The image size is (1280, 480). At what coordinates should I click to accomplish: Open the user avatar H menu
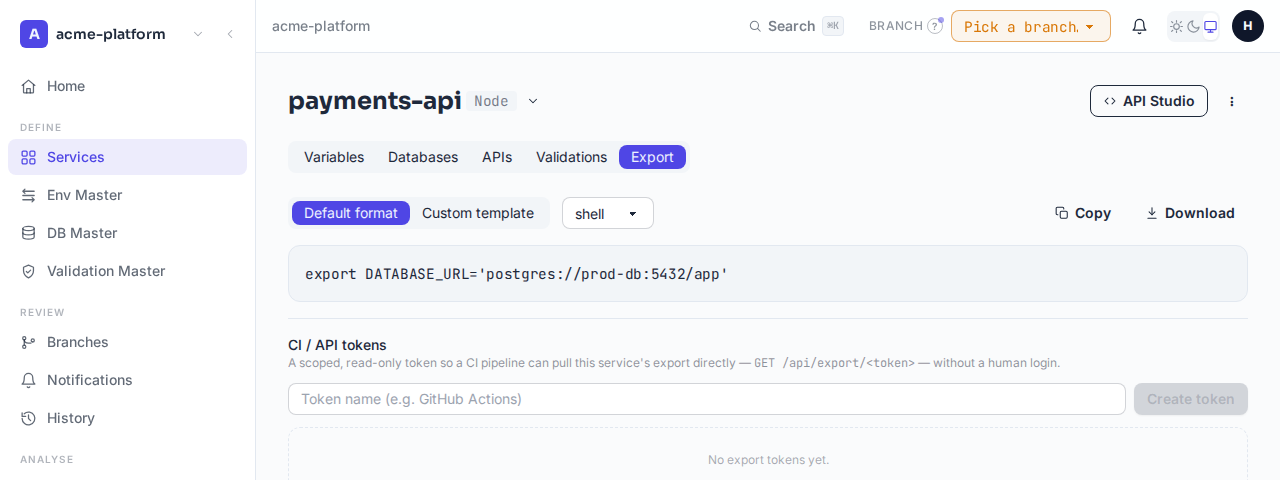click(1248, 26)
